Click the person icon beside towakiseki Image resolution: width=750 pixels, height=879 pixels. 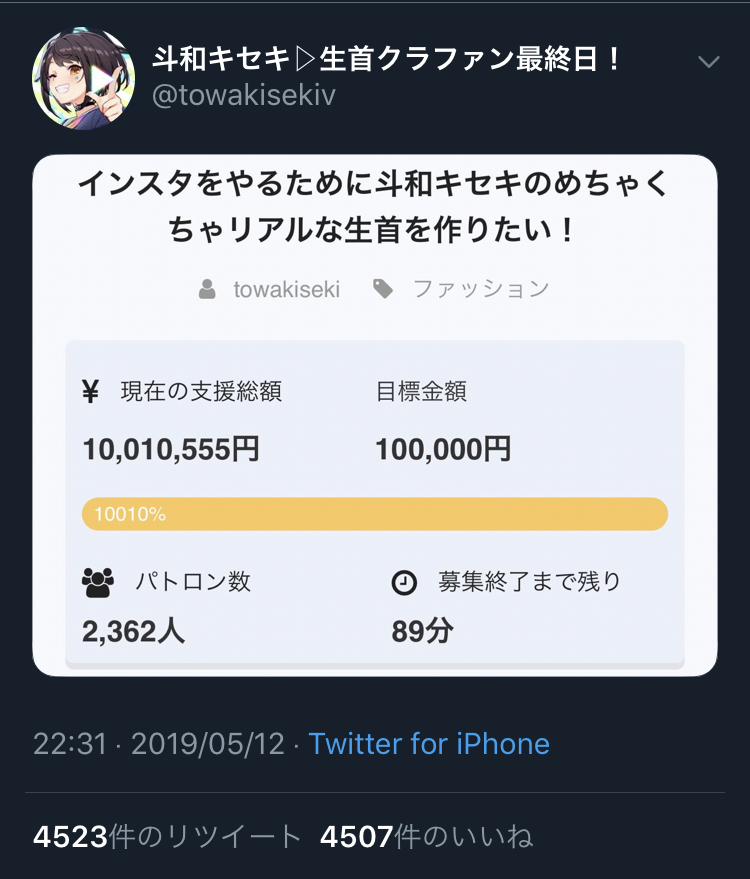point(207,290)
